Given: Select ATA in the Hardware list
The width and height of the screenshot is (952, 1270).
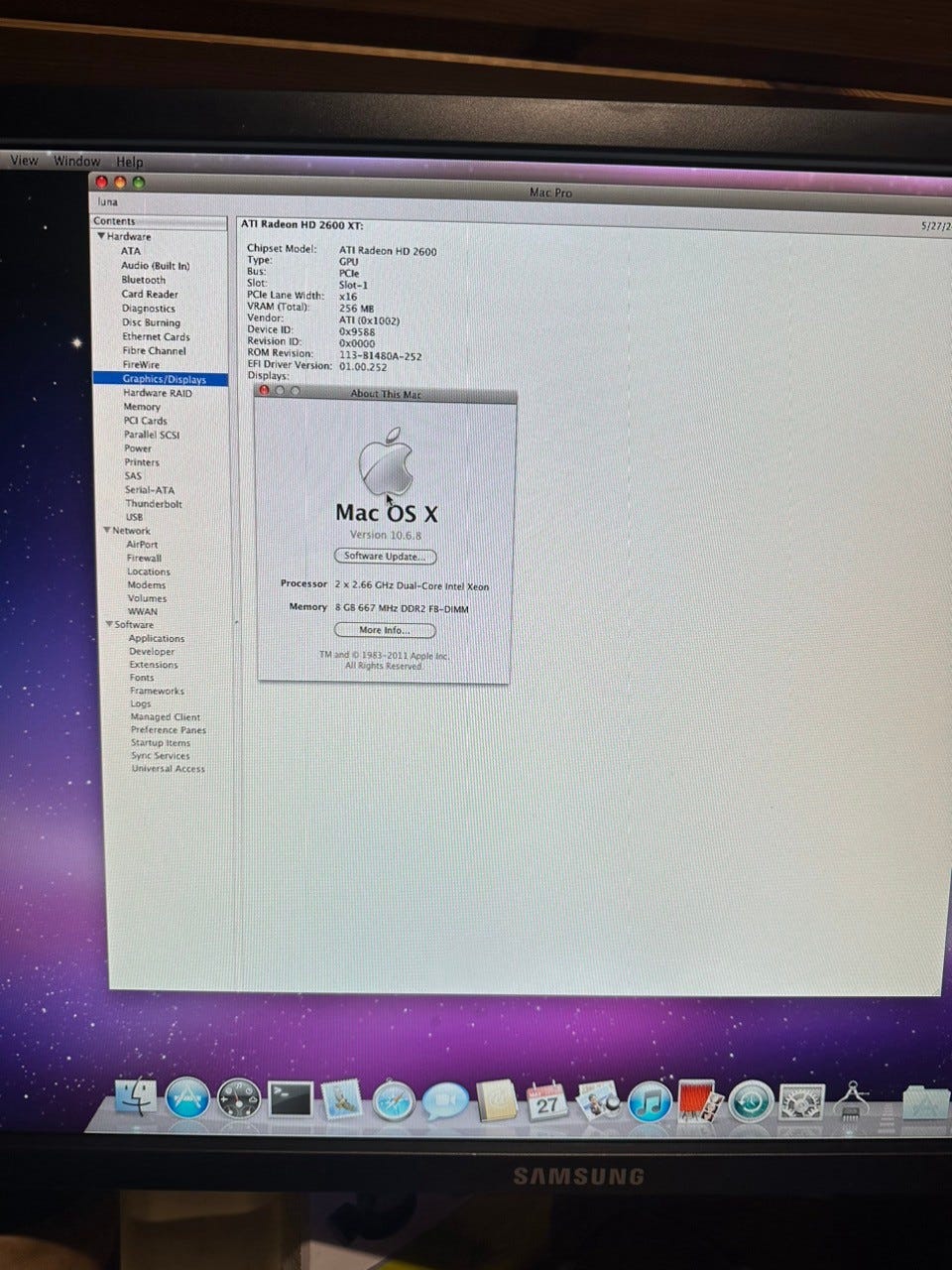Looking at the screenshot, I should (x=131, y=251).
